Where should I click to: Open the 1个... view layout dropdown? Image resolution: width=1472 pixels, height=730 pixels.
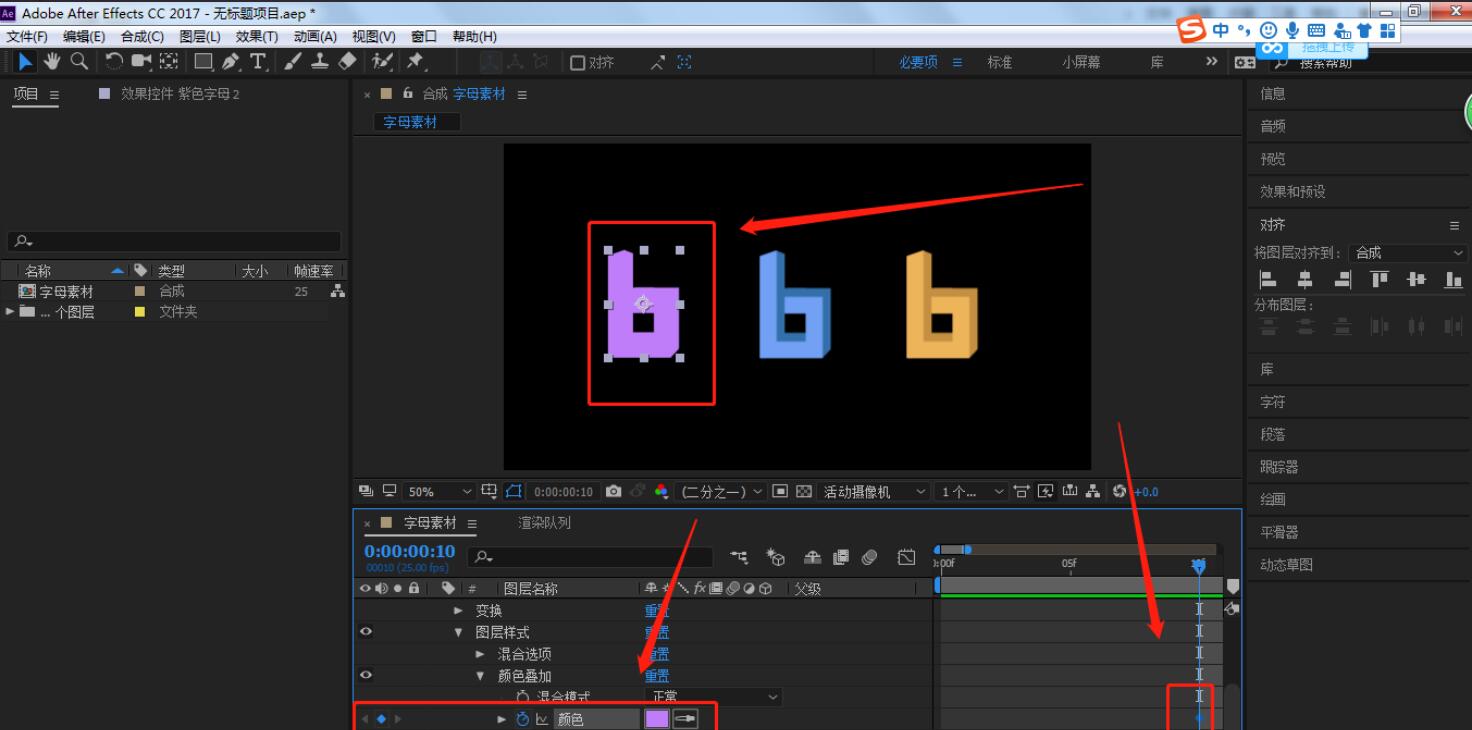tap(972, 491)
